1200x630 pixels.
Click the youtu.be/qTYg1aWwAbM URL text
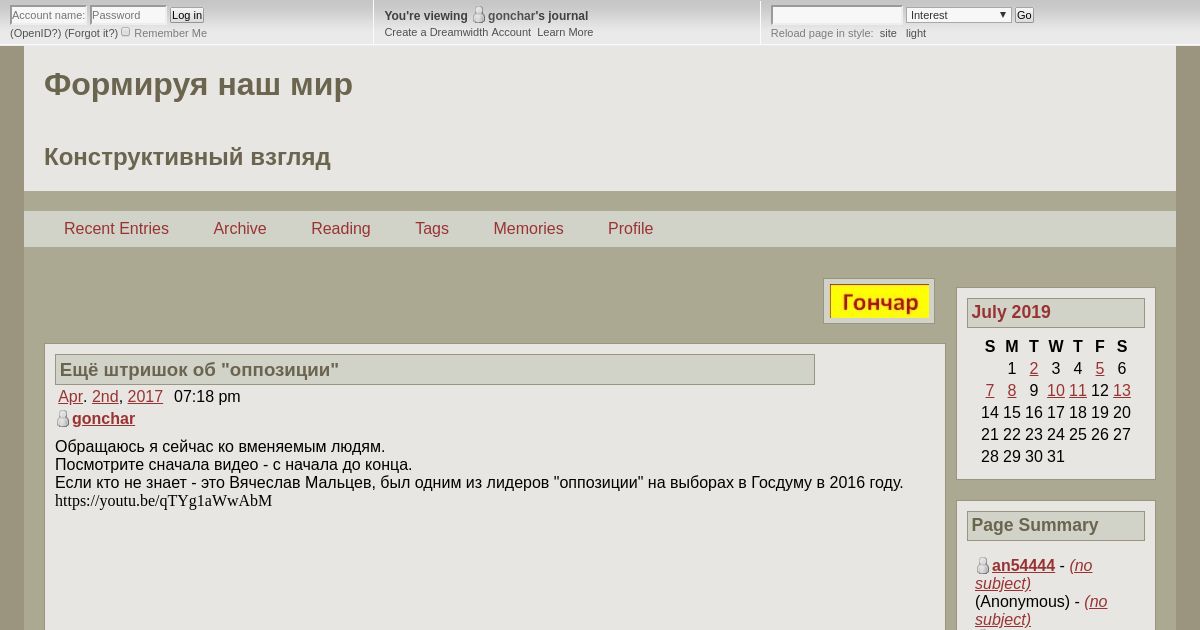(x=163, y=501)
